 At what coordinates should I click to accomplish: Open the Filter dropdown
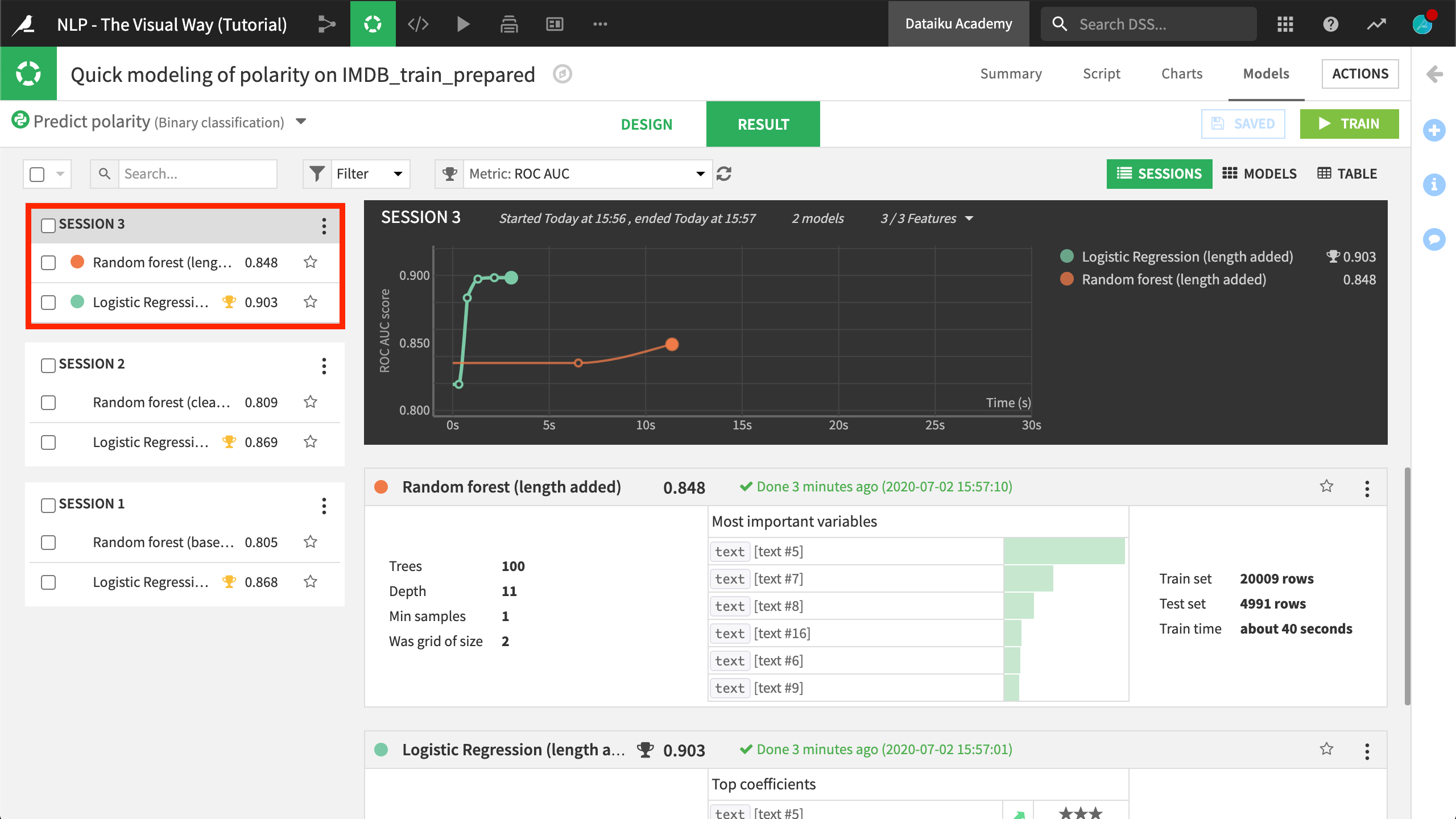click(x=357, y=174)
